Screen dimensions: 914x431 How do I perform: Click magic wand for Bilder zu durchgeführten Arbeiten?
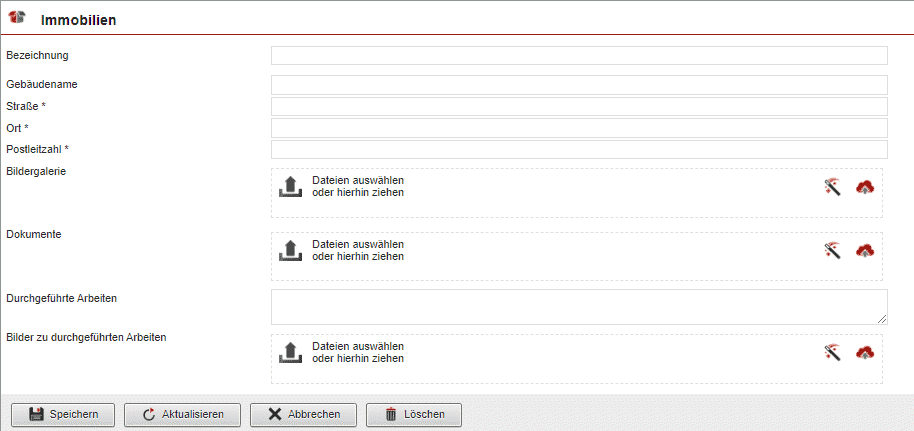click(831, 352)
